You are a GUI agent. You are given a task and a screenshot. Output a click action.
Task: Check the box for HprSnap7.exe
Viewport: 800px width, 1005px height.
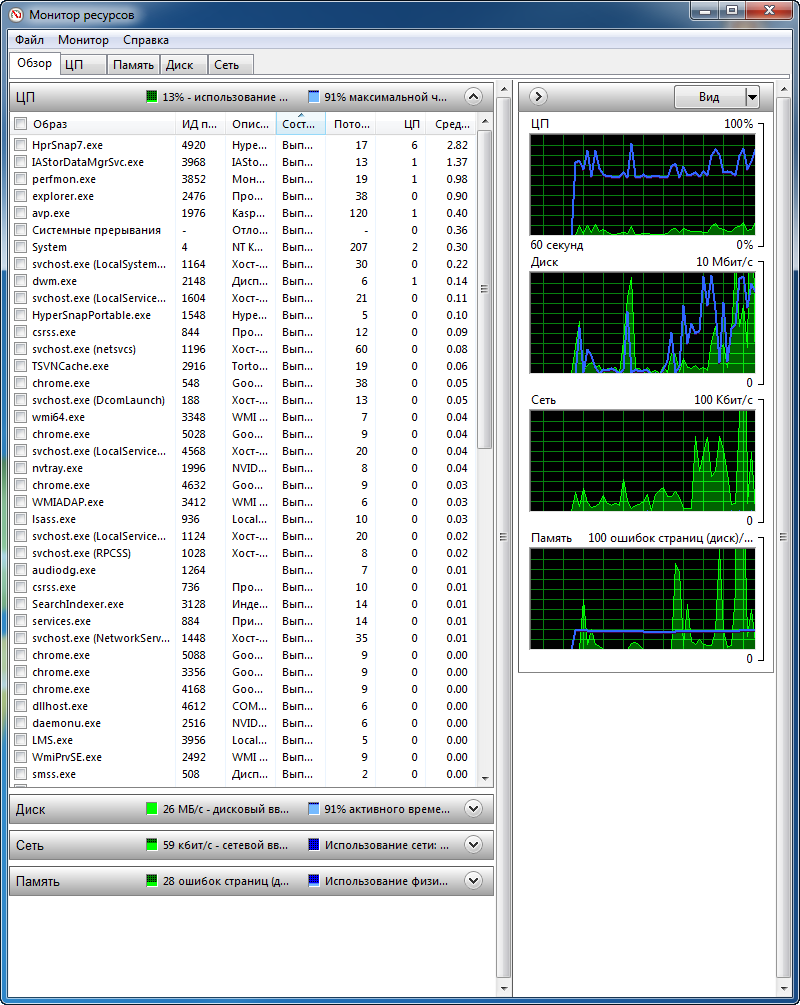[20, 145]
